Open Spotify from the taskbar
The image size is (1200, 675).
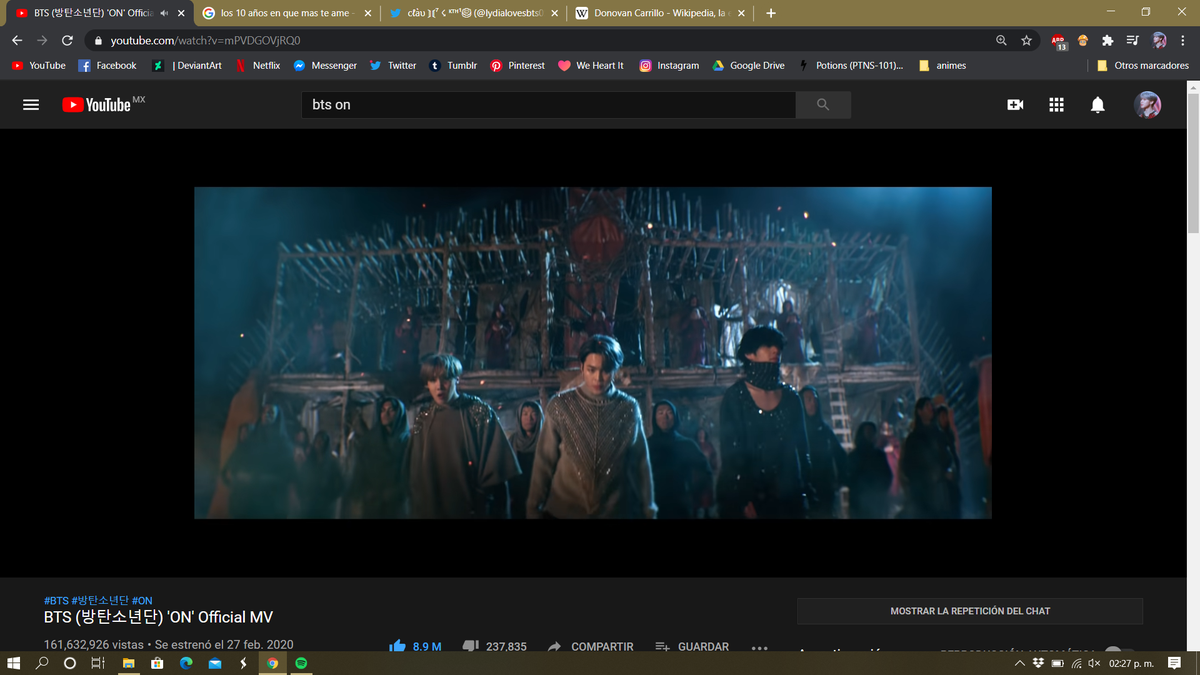click(301, 663)
